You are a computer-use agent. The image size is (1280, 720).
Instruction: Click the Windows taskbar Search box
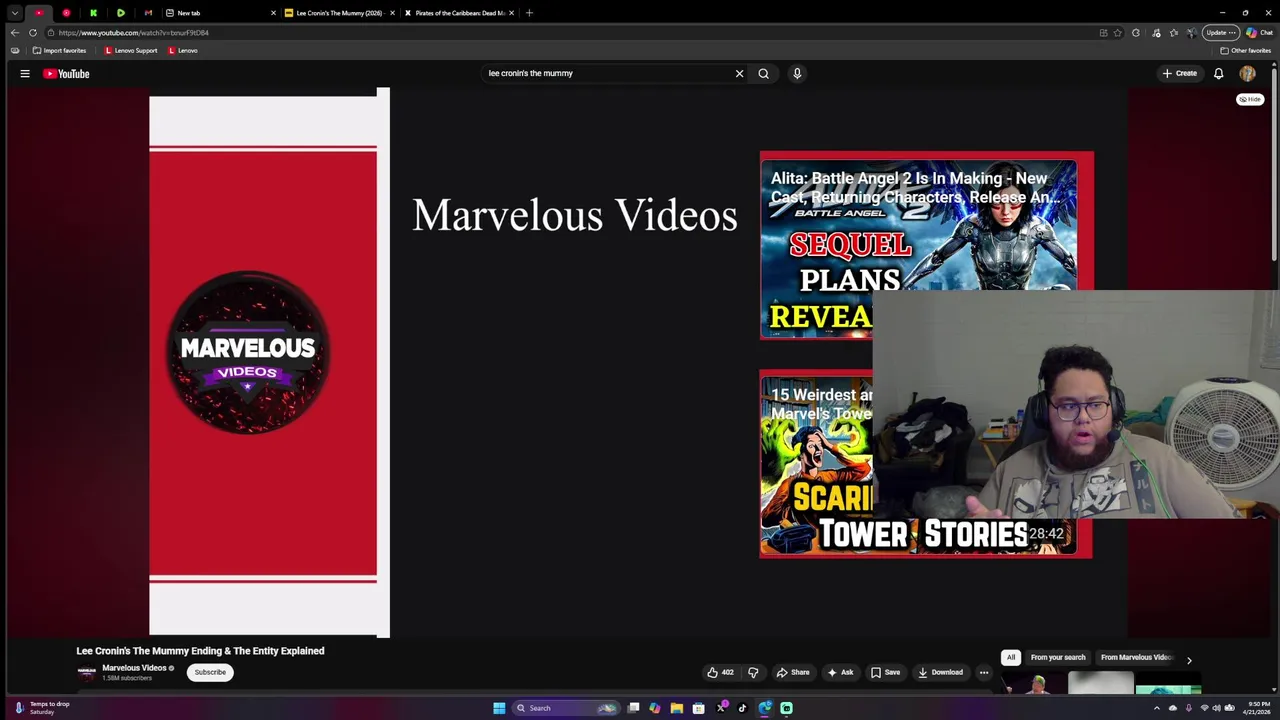[565, 708]
